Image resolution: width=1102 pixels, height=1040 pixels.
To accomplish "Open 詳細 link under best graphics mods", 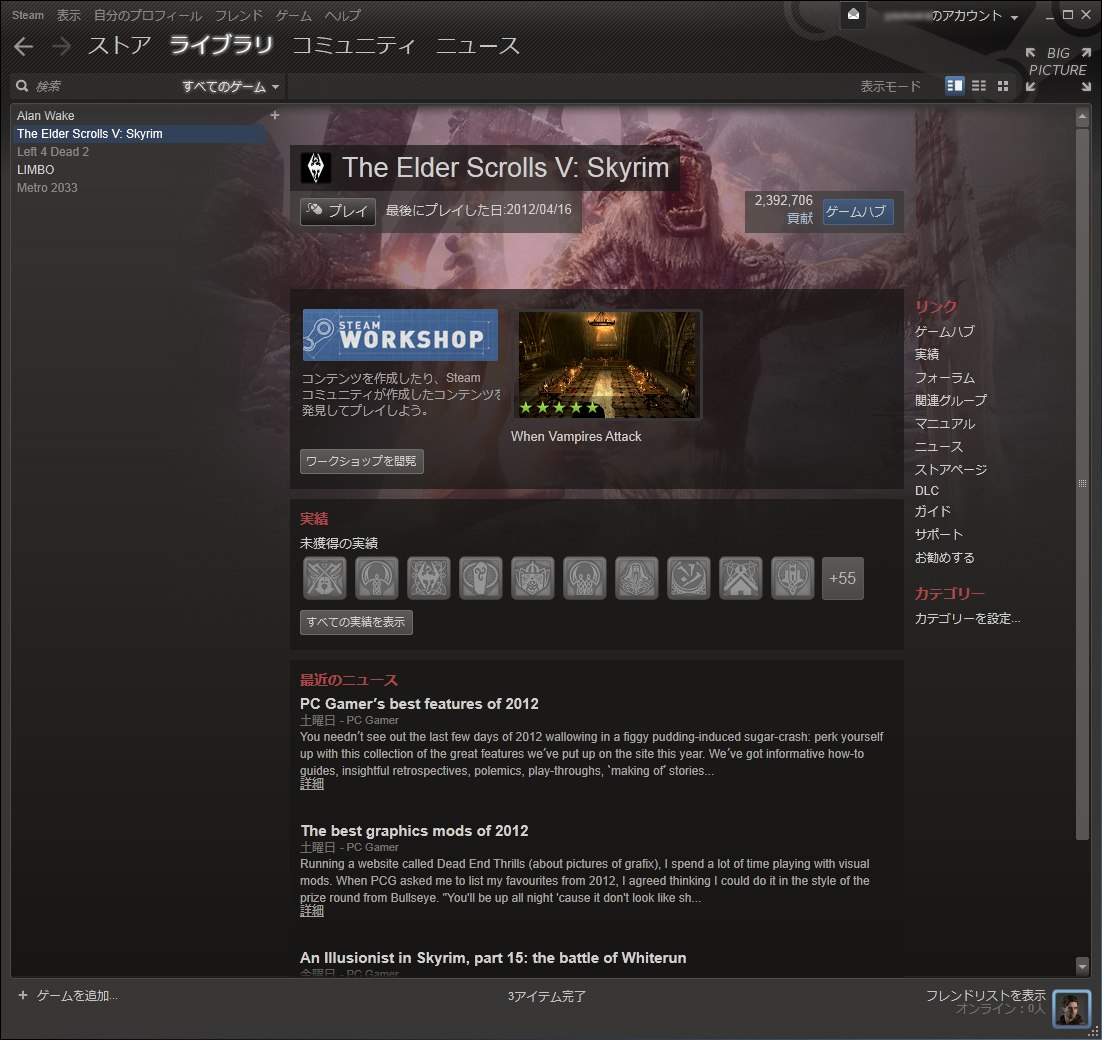I will (311, 911).
